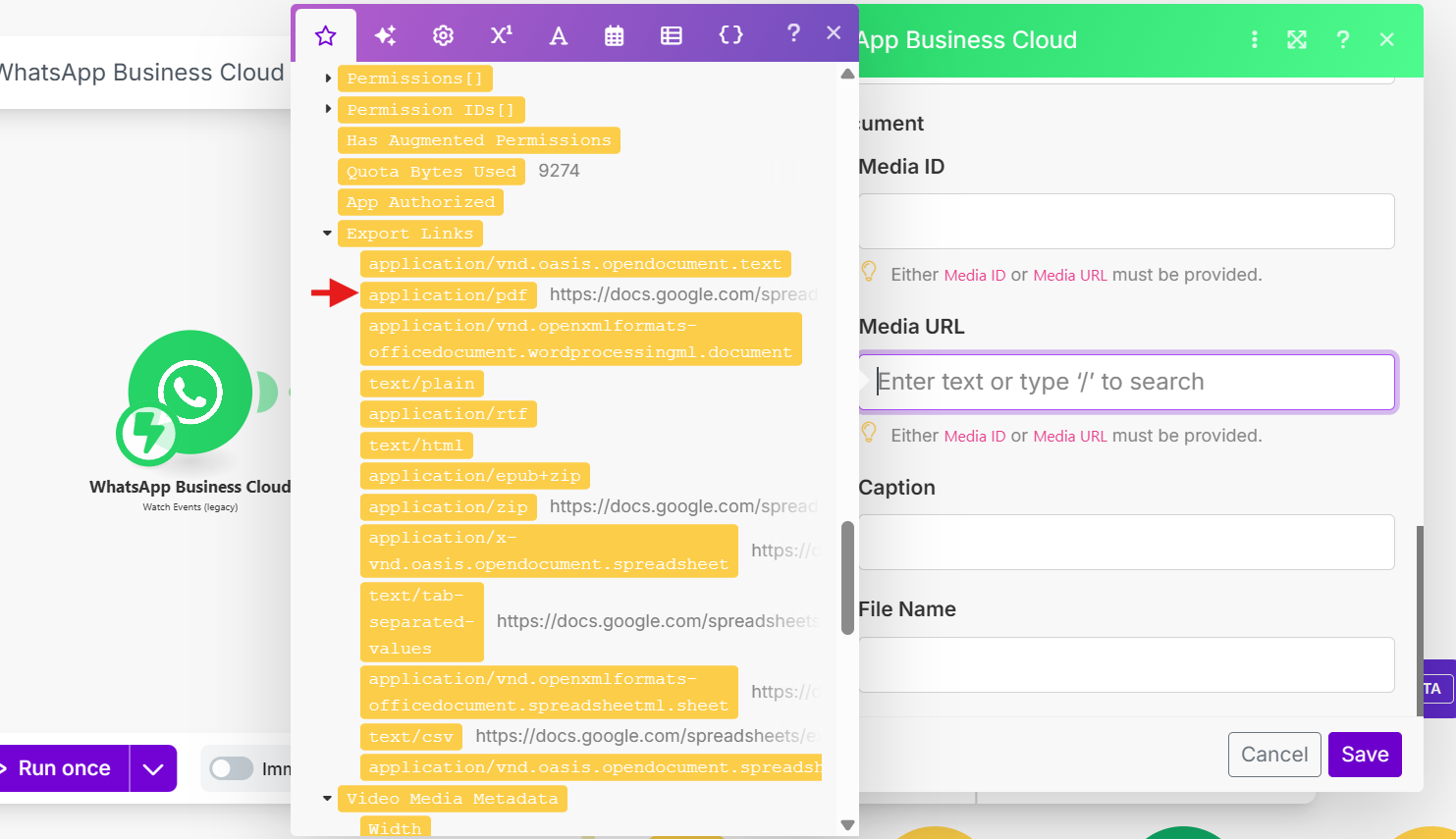Expand the Permissions[] array
Screen dimensions: 1456x839
click(328, 78)
